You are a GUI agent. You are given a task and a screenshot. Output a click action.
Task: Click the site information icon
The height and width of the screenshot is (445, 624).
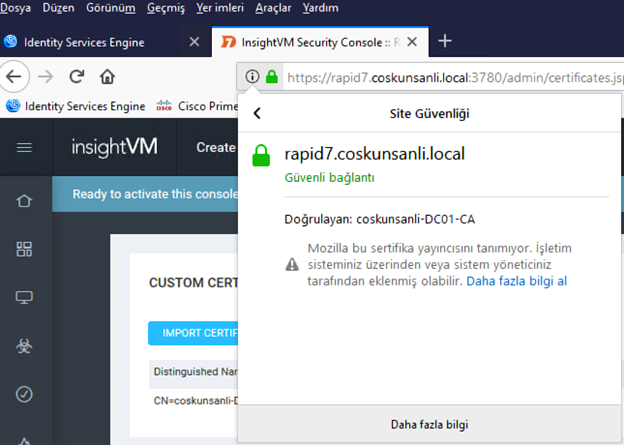click(x=252, y=76)
